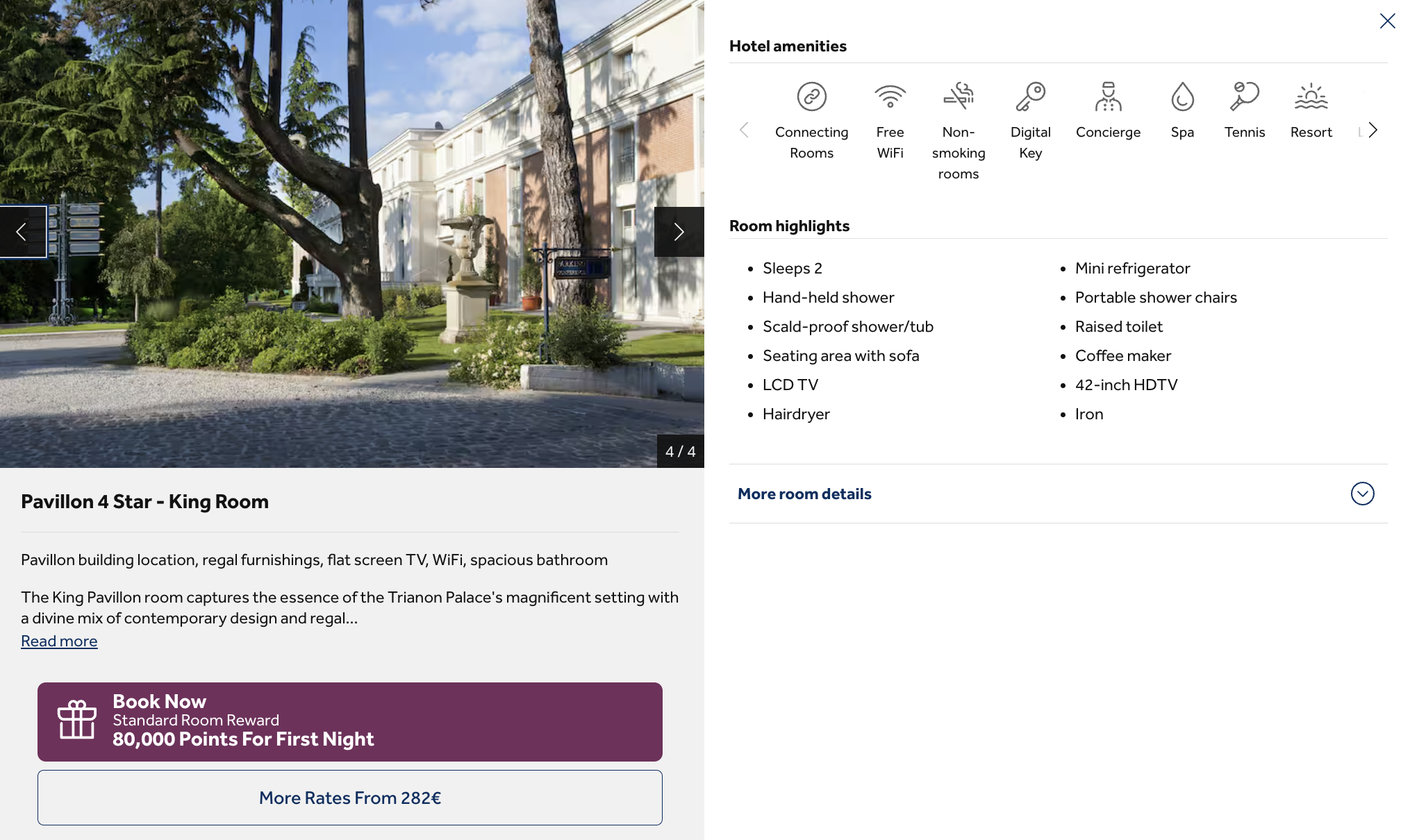Viewport: 1410px width, 840px height.
Task: Expand More room details chevron
Action: click(1362, 494)
